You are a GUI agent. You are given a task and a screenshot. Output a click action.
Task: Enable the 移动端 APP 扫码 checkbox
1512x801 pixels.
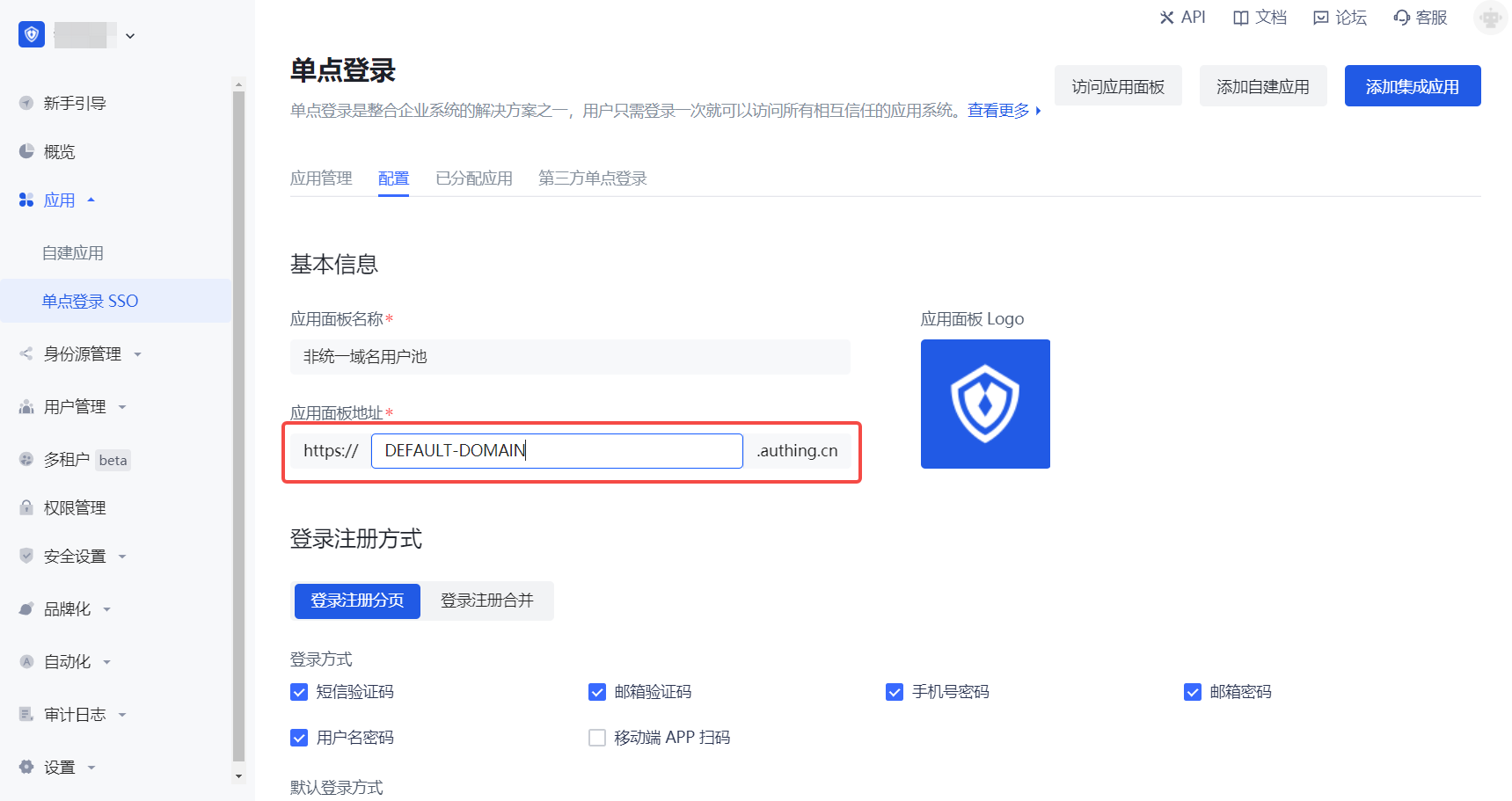[597, 738]
